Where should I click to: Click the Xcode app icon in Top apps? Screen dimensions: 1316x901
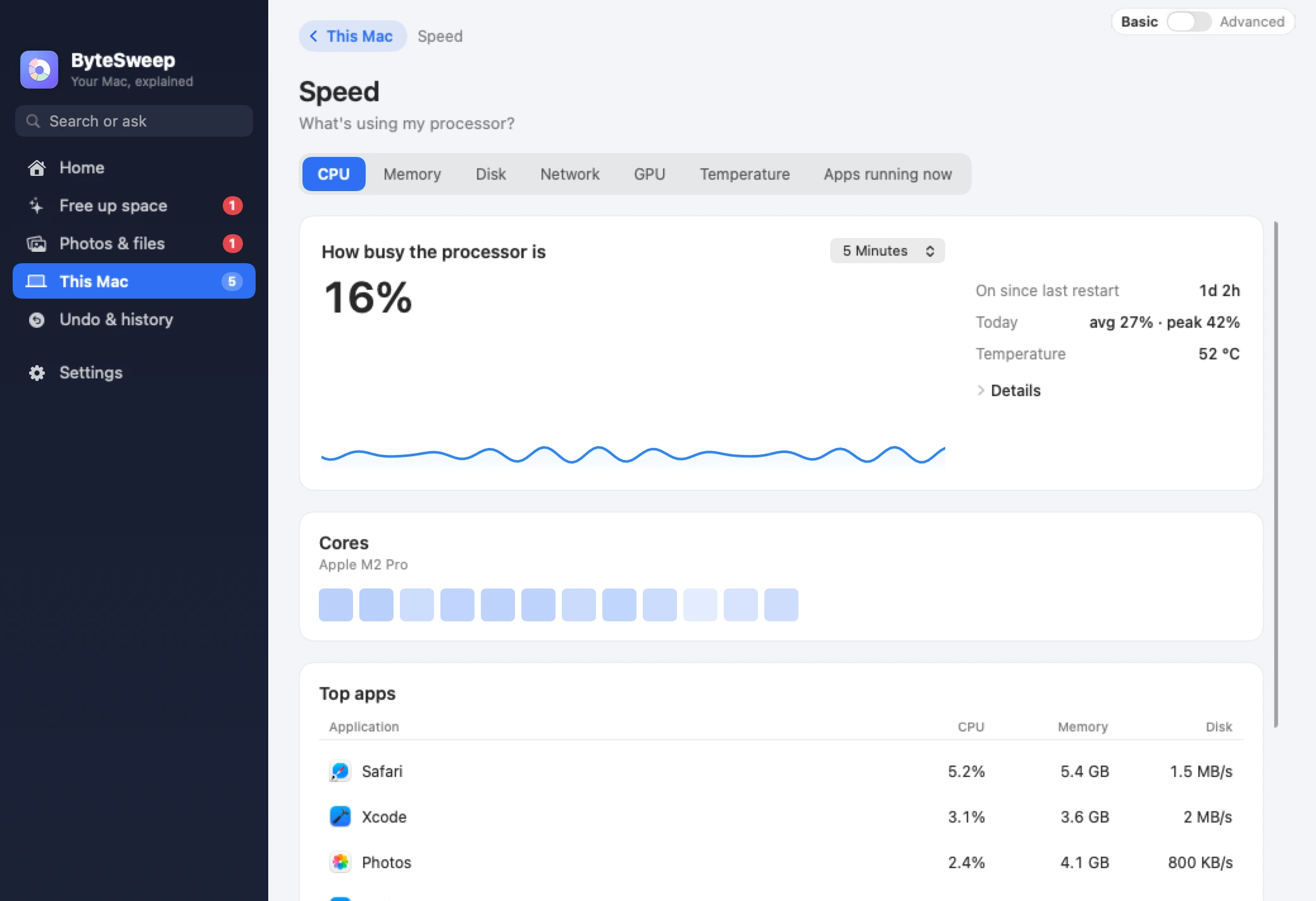(340, 817)
